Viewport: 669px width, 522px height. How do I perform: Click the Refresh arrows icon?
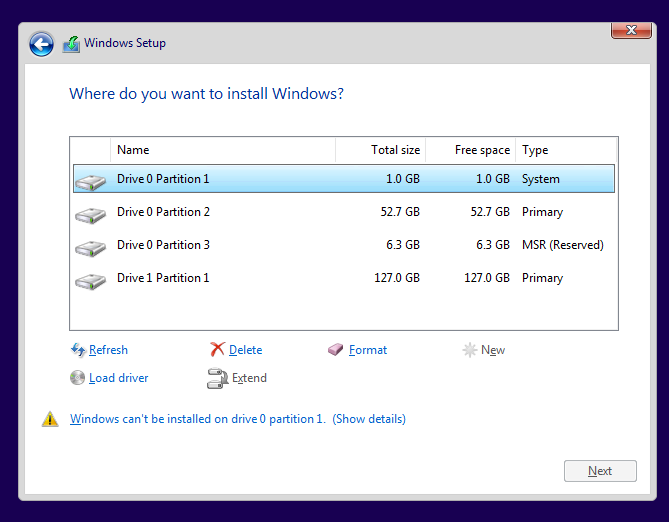pyautogui.click(x=78, y=350)
